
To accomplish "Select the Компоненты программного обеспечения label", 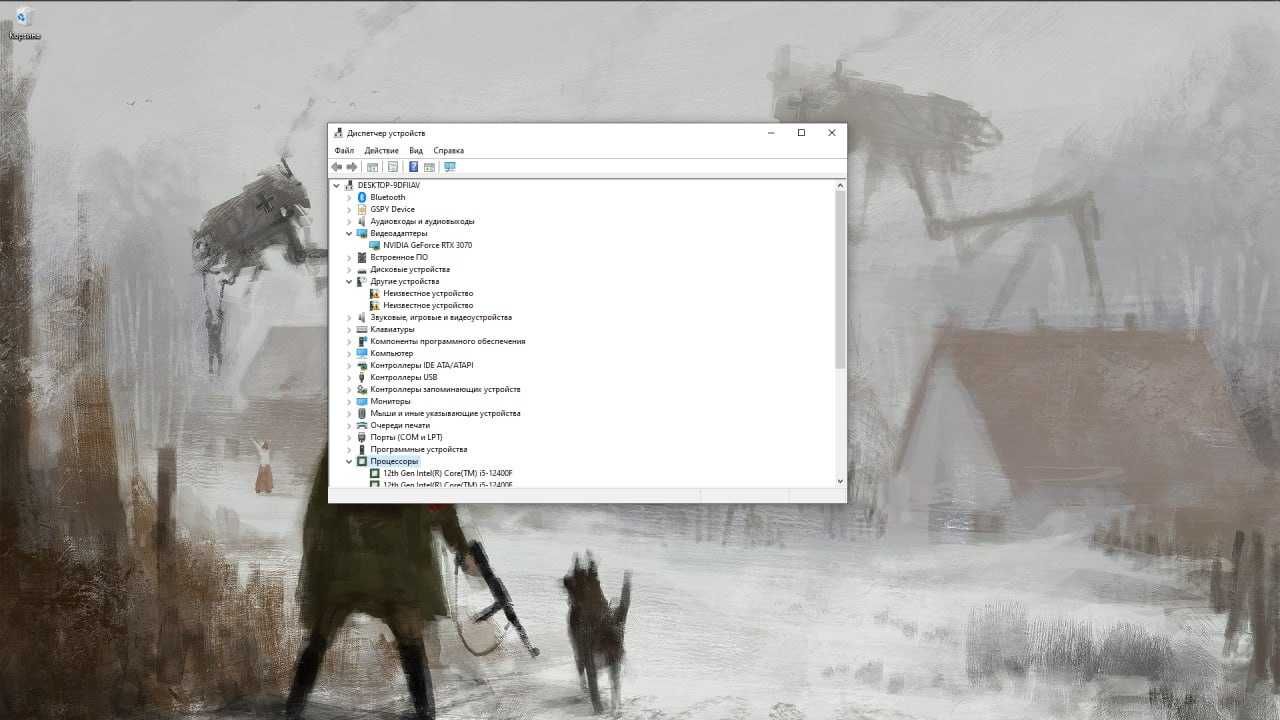I will point(447,341).
